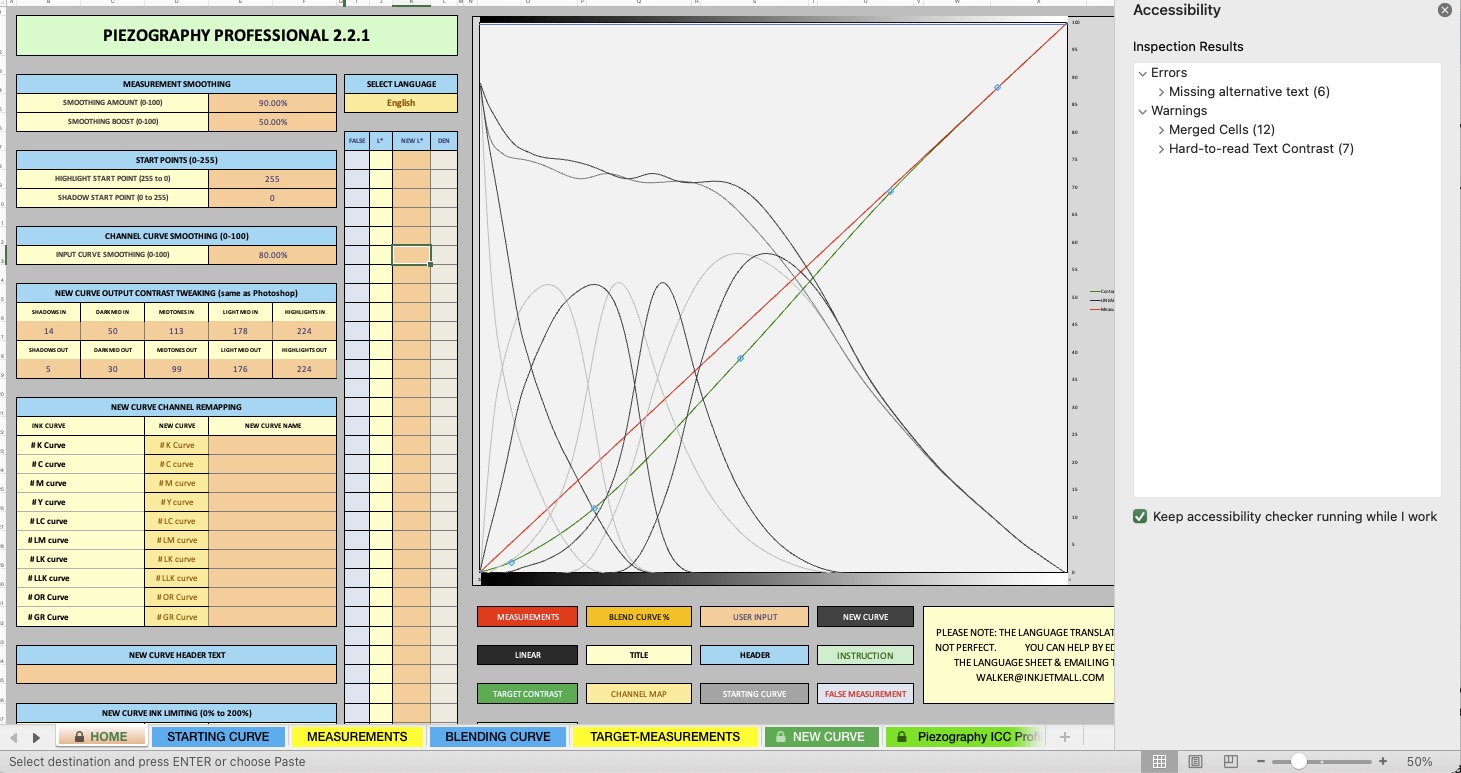Screen dimensions: 1461x773
Task: Switch to Page Layout view
Action: coord(1195,762)
